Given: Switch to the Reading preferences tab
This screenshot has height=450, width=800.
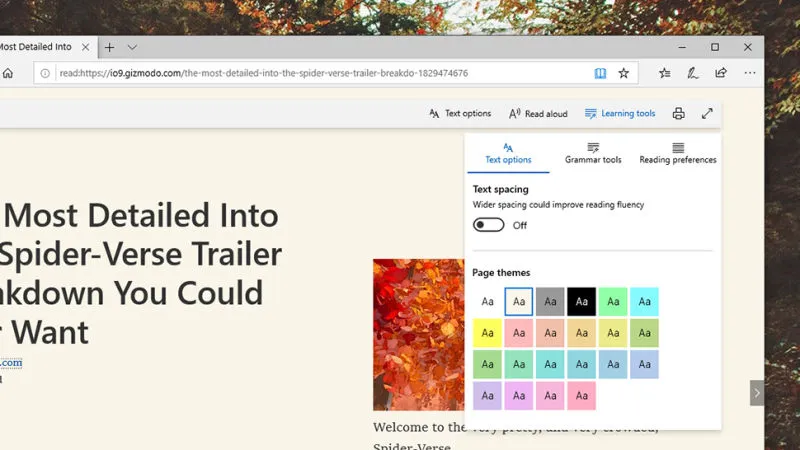Looking at the screenshot, I should [677, 153].
